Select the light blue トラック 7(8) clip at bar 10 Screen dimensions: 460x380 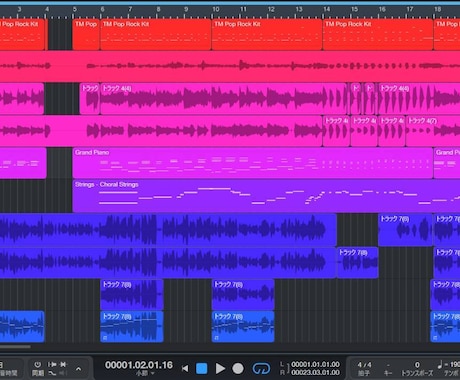point(243,327)
